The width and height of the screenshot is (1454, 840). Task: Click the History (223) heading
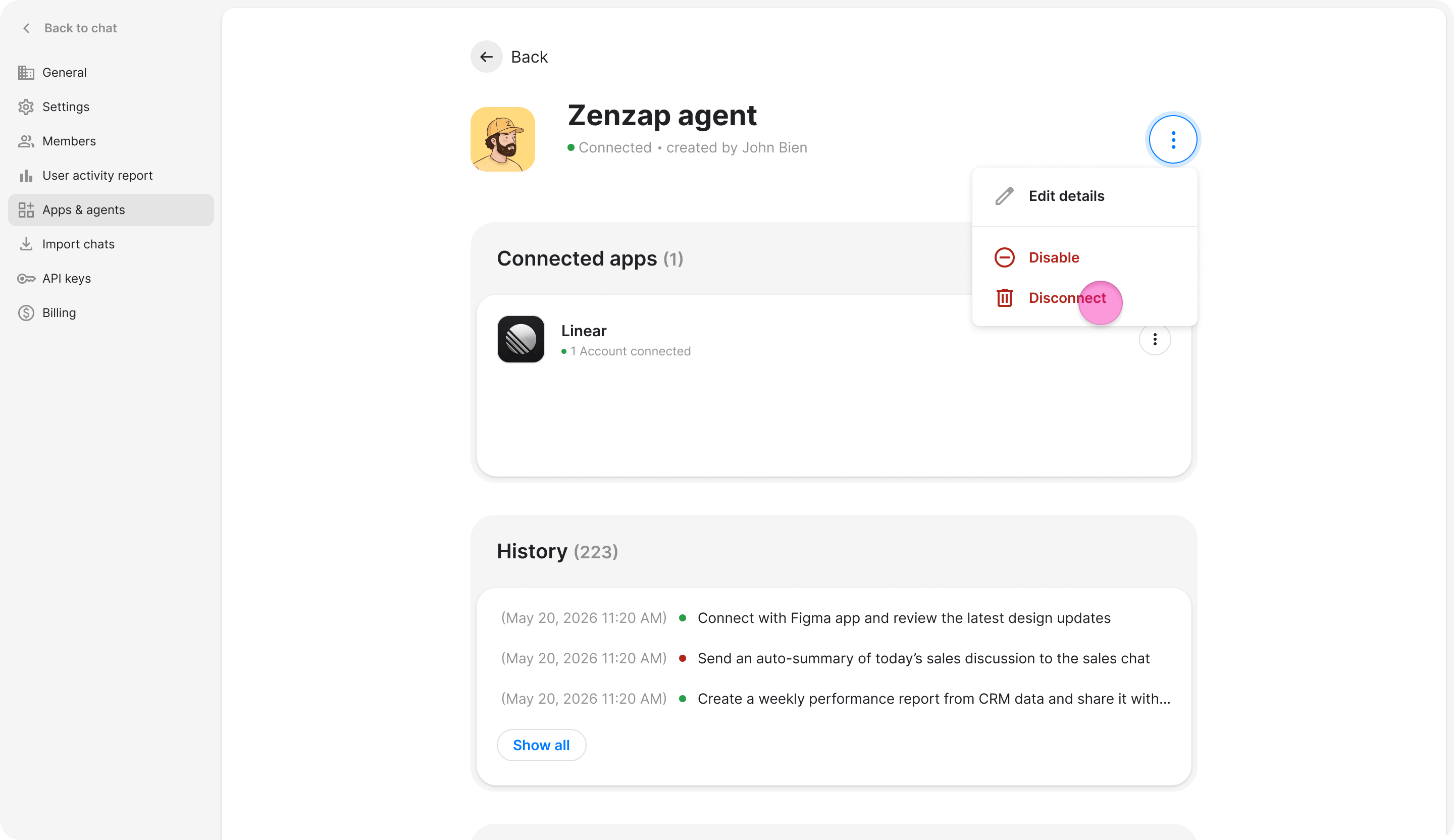(x=557, y=551)
